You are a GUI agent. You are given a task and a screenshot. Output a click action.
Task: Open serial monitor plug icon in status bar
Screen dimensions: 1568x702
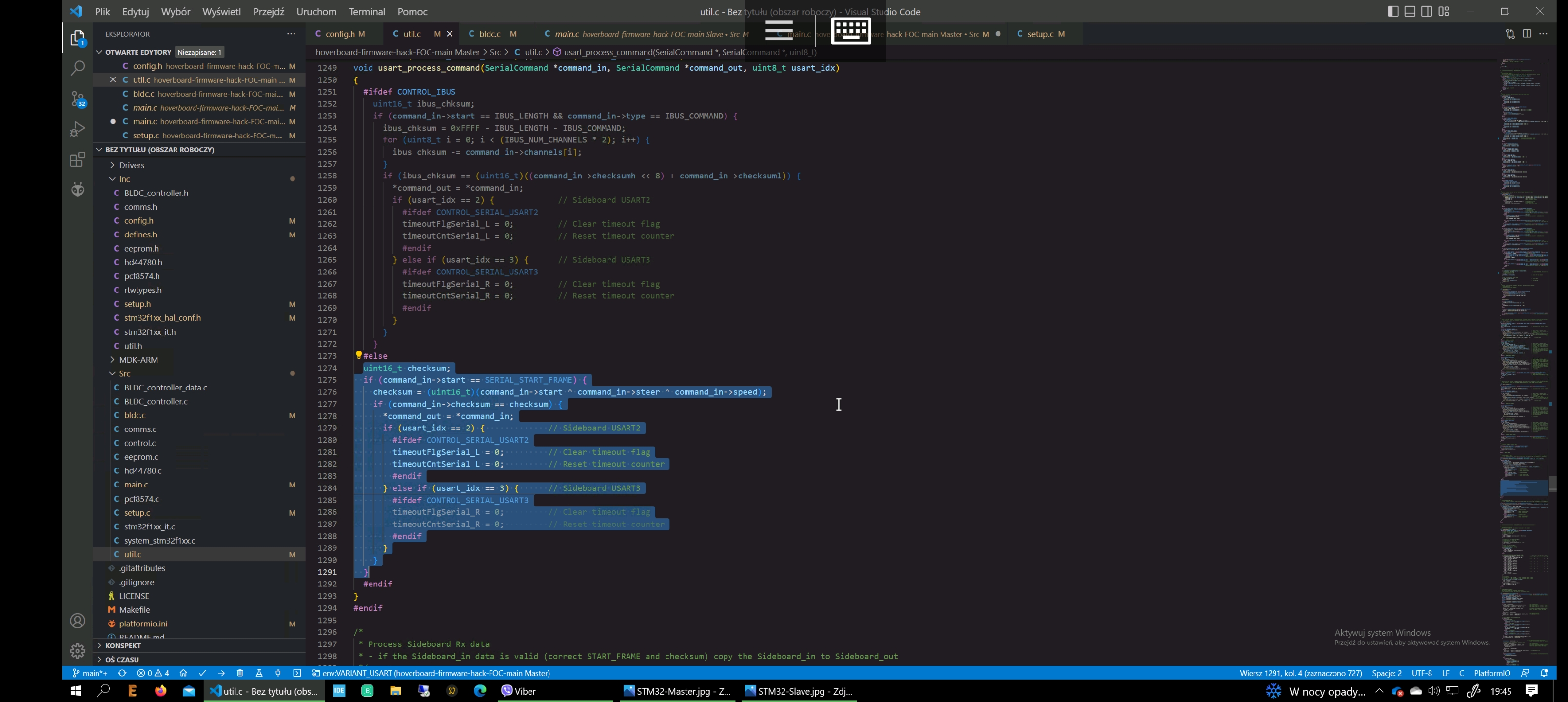278,673
